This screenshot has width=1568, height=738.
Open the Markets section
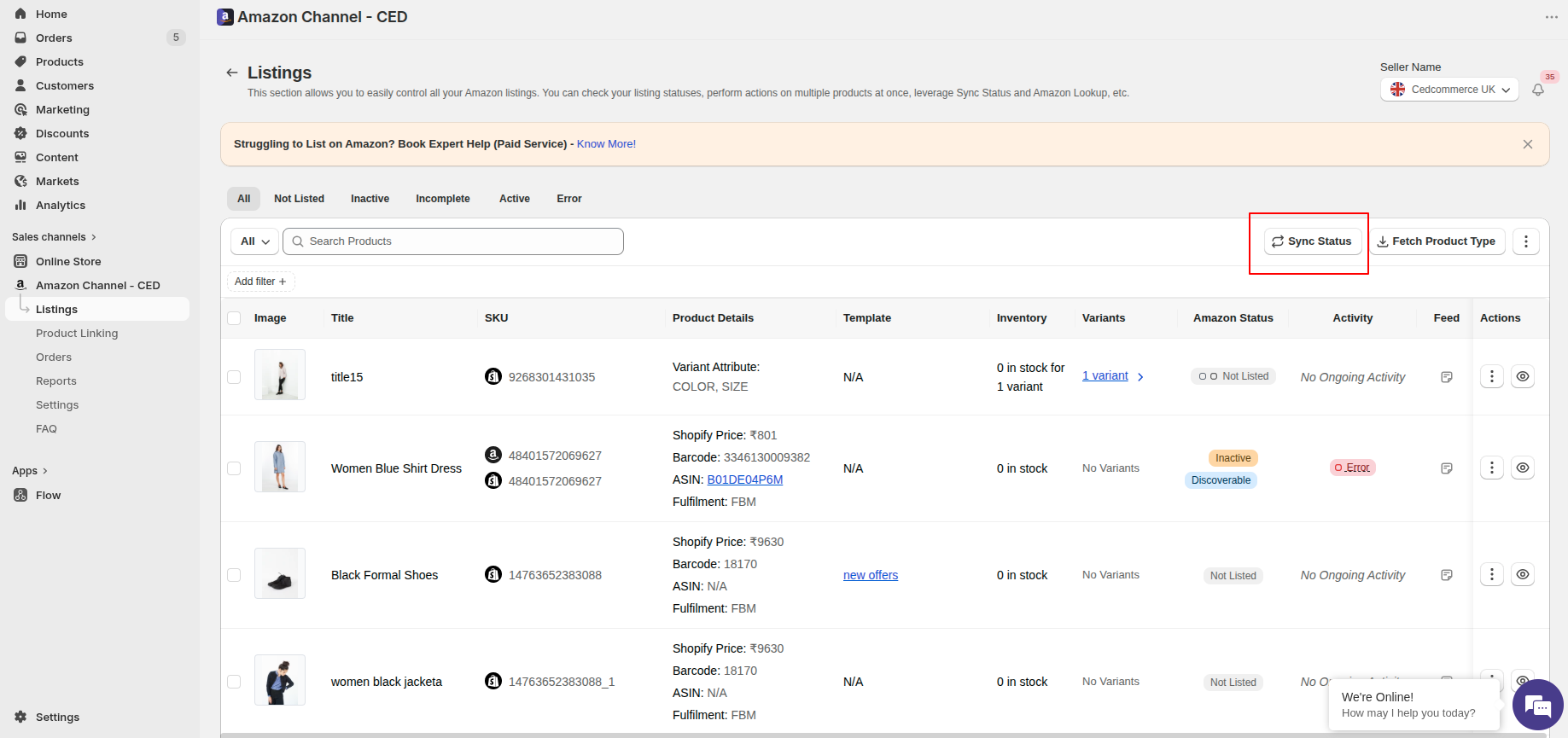click(57, 181)
